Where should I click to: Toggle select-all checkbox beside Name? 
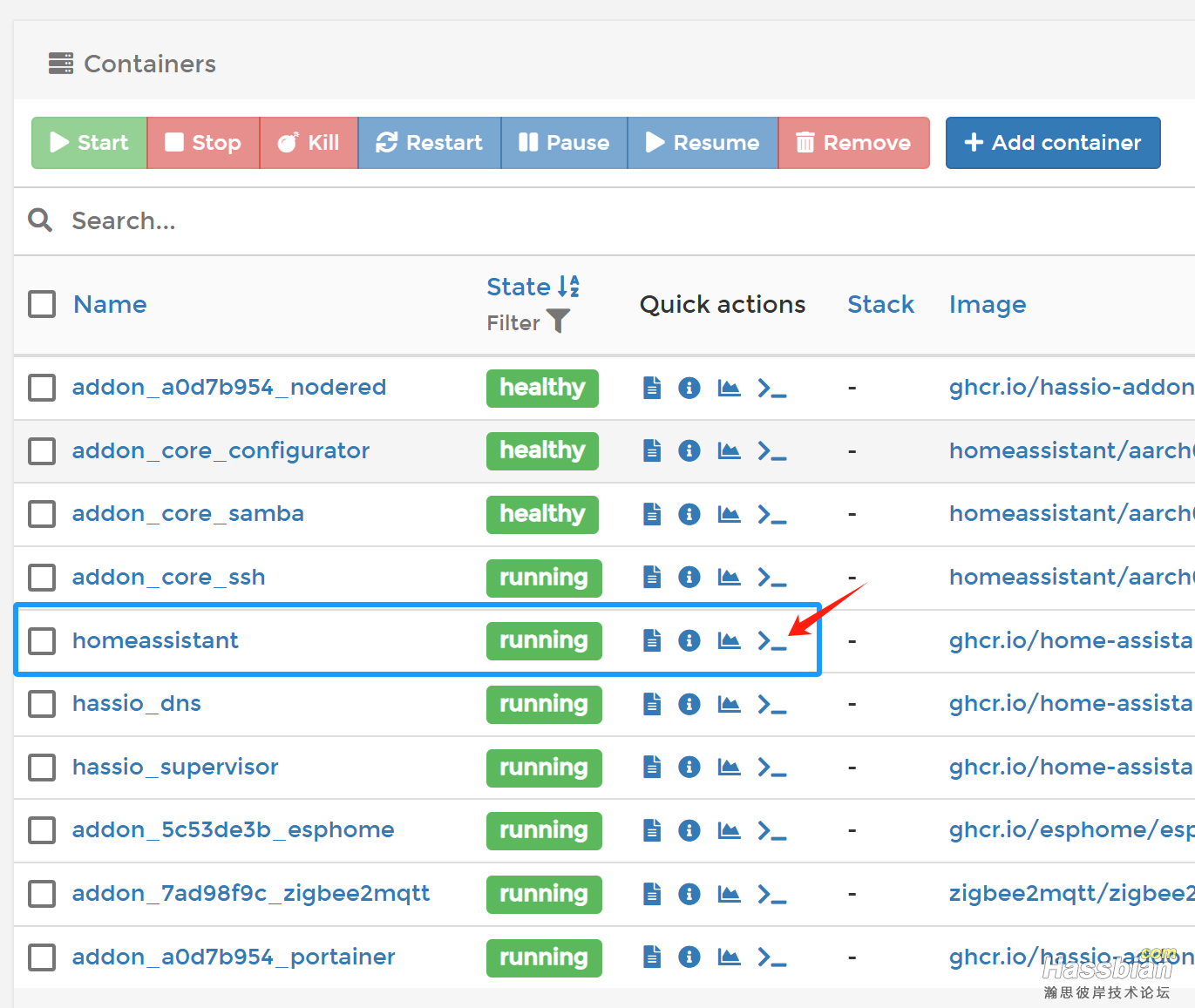pos(42,304)
